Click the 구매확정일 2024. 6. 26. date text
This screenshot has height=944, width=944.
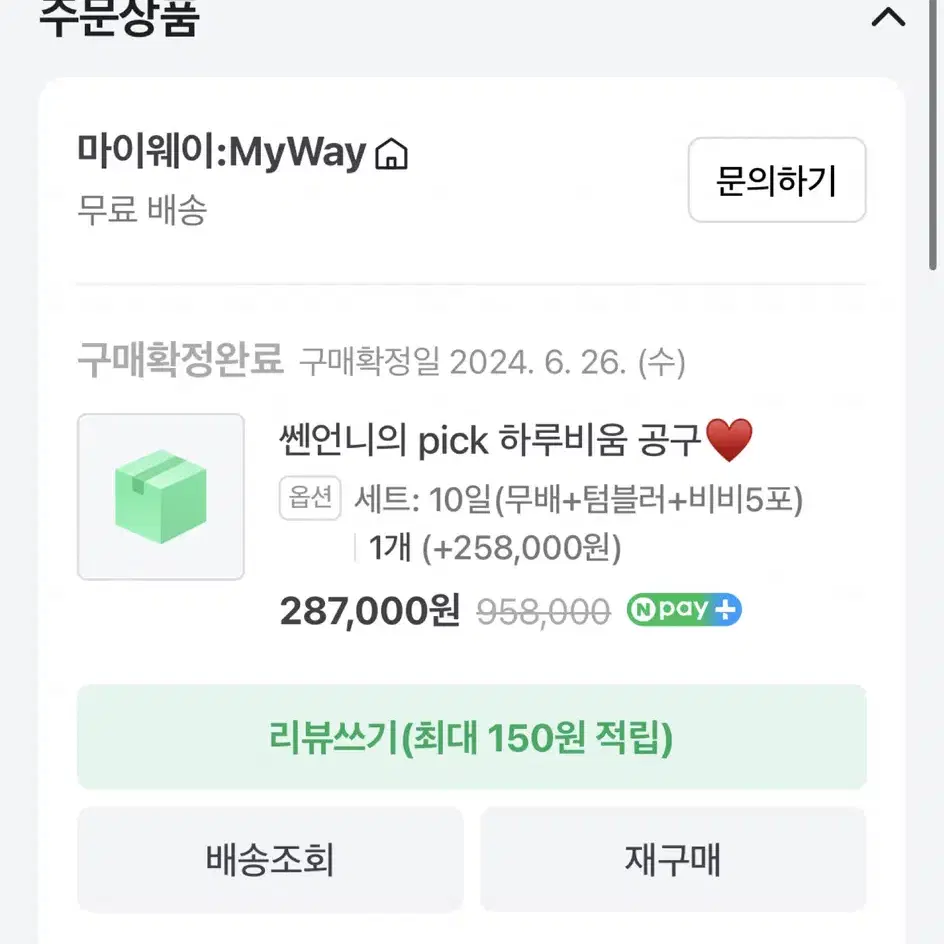click(492, 362)
